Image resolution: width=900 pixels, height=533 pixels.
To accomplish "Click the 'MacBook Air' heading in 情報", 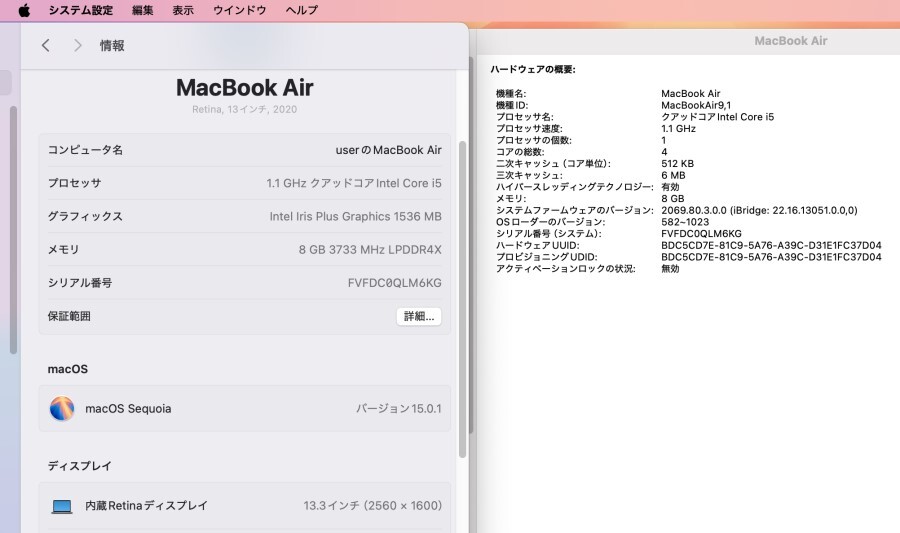I will [245, 88].
